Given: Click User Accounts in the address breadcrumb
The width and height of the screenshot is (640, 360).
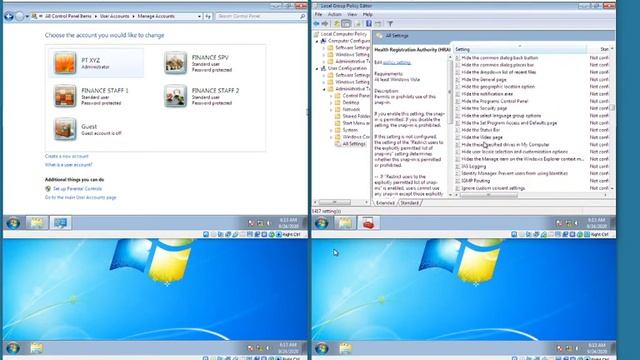Looking at the screenshot, I should coord(115,16).
